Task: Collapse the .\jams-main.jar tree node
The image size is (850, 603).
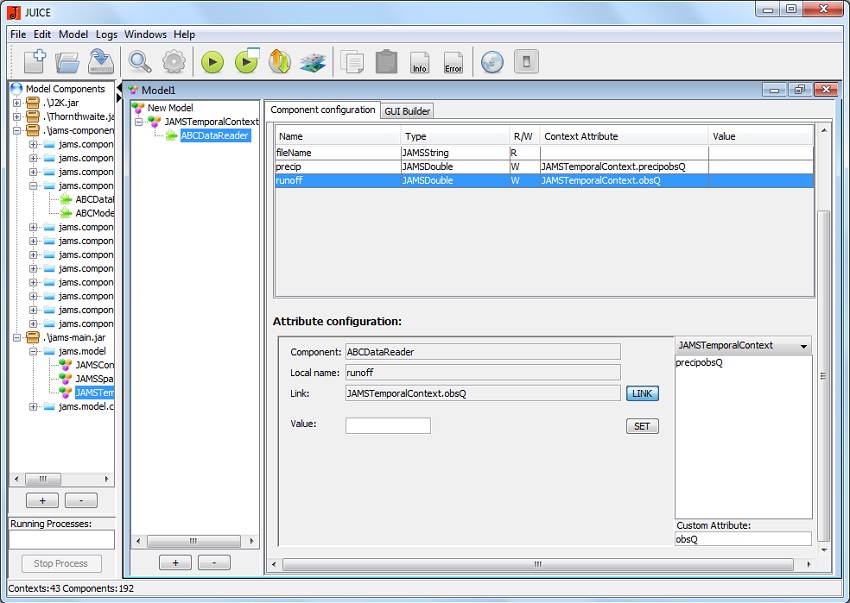Action: 17,338
